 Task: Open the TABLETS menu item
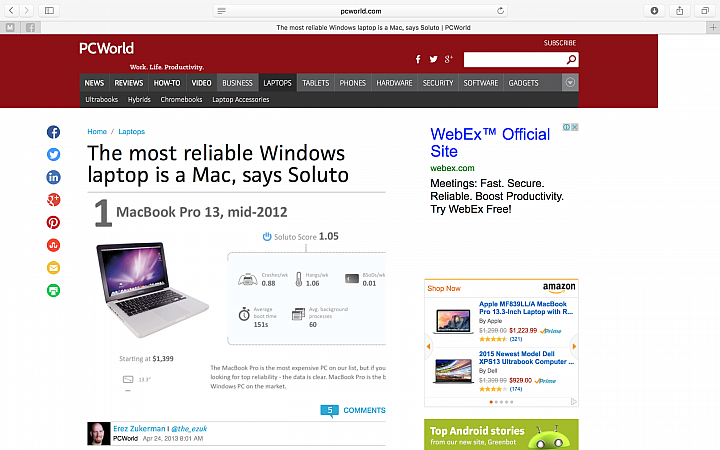(x=315, y=83)
